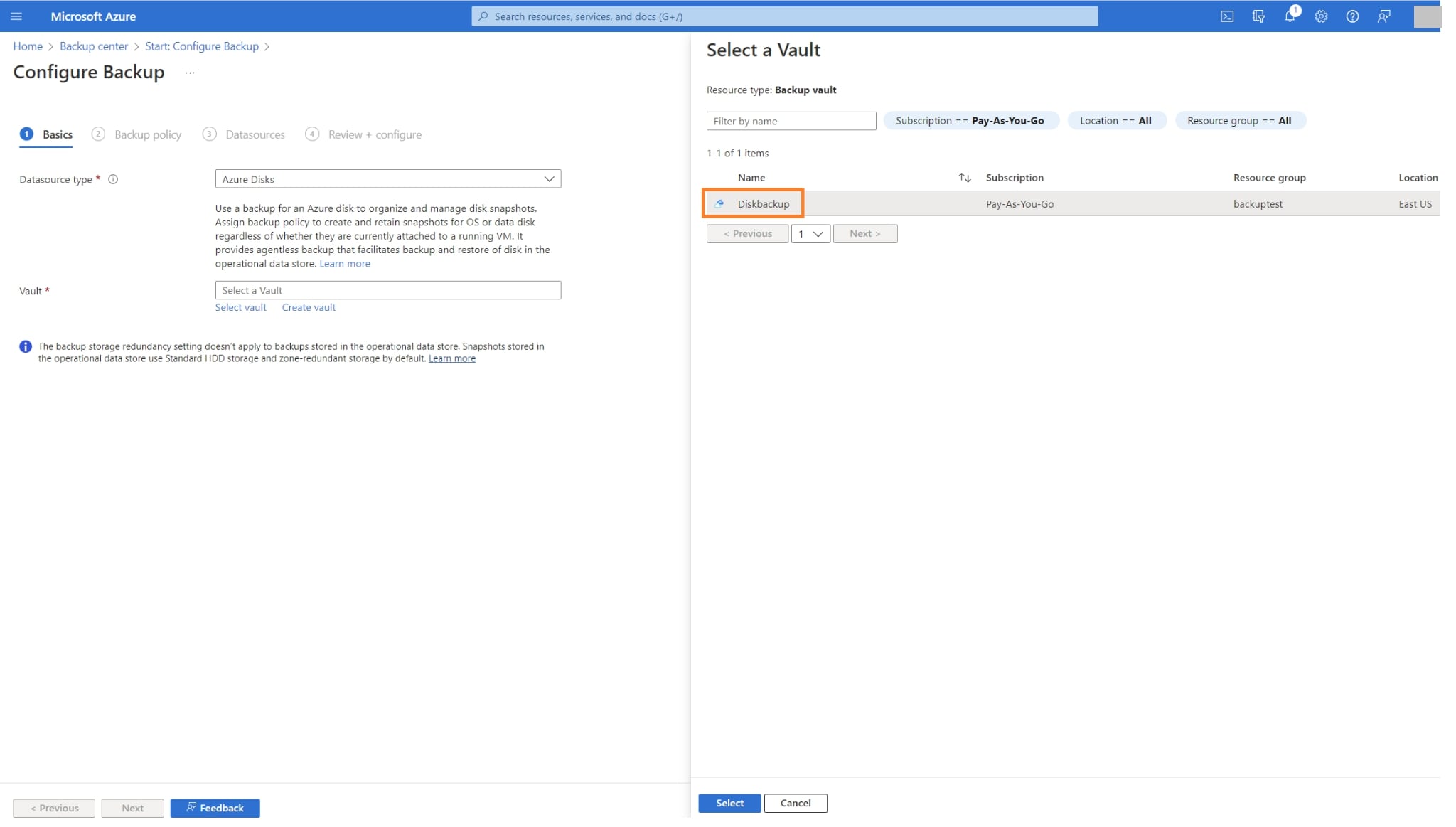Image resolution: width=1456 pixels, height=827 pixels.
Task: Click the Name column header
Action: pyautogui.click(x=751, y=178)
